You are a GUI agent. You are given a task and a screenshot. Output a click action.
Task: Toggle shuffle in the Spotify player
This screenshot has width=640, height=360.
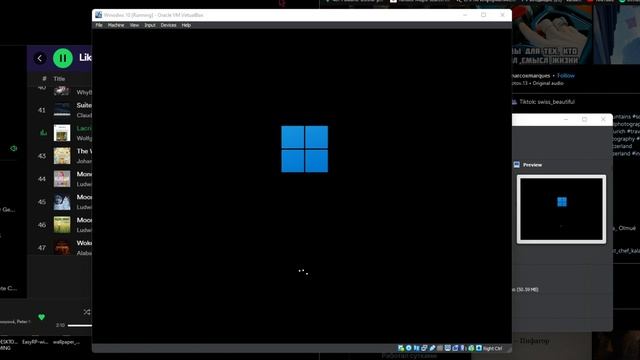pyautogui.click(x=87, y=312)
